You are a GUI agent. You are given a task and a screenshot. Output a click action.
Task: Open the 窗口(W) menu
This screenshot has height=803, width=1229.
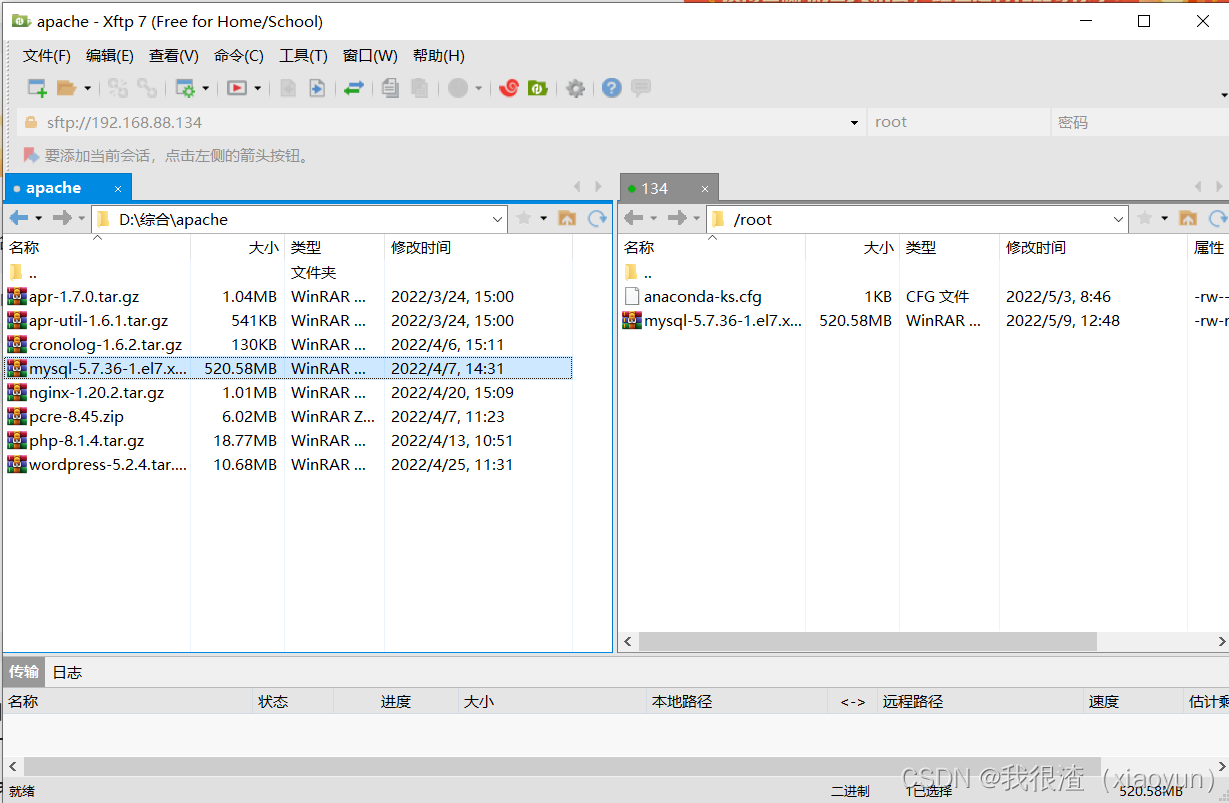[x=370, y=56]
